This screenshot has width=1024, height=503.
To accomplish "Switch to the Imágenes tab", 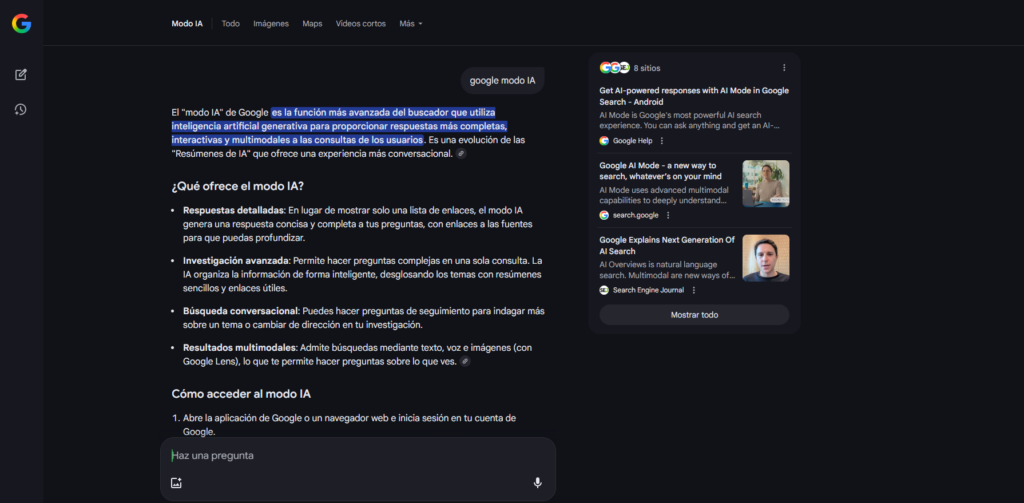I will (x=271, y=23).
